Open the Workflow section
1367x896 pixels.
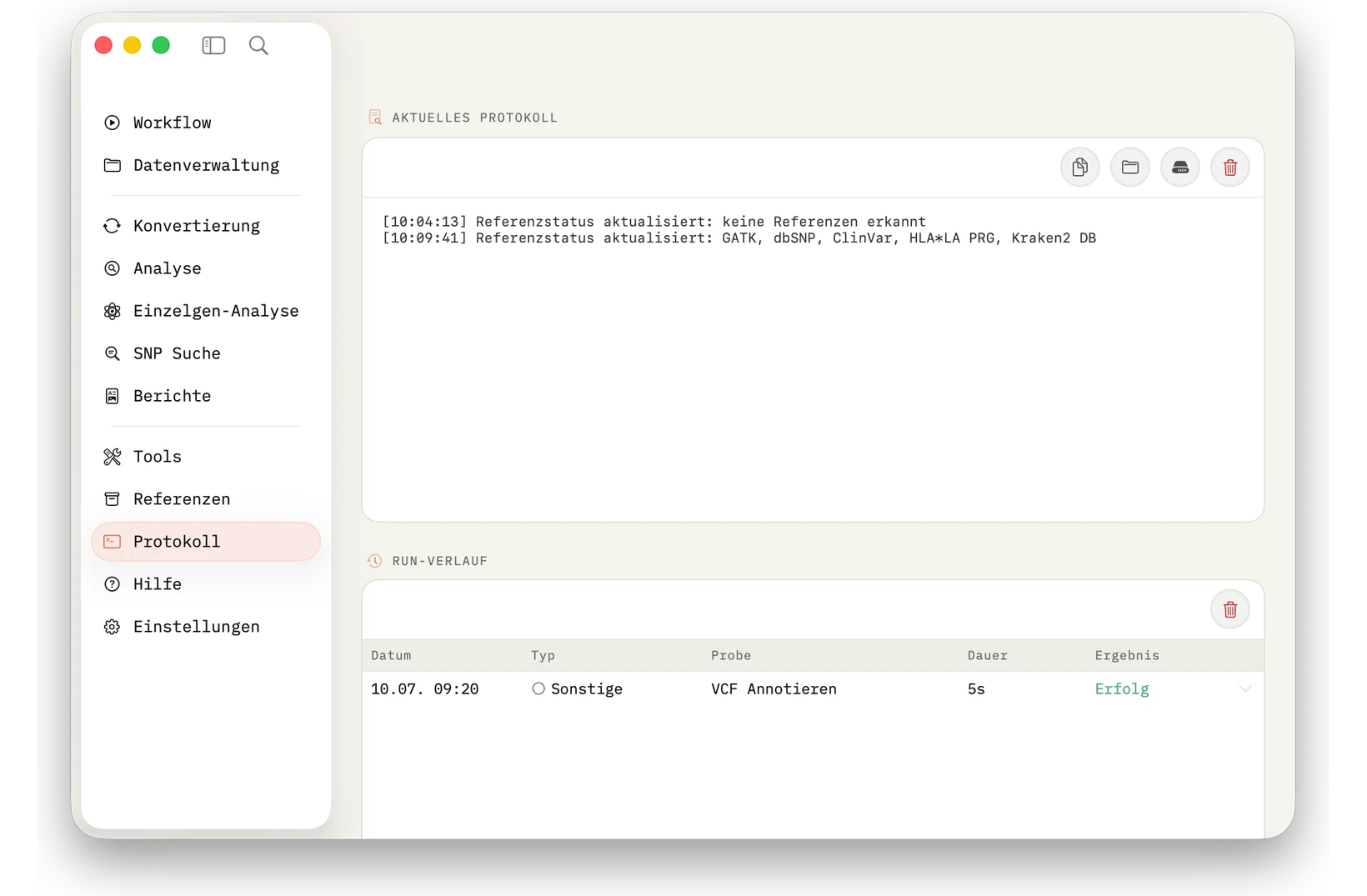click(205, 123)
